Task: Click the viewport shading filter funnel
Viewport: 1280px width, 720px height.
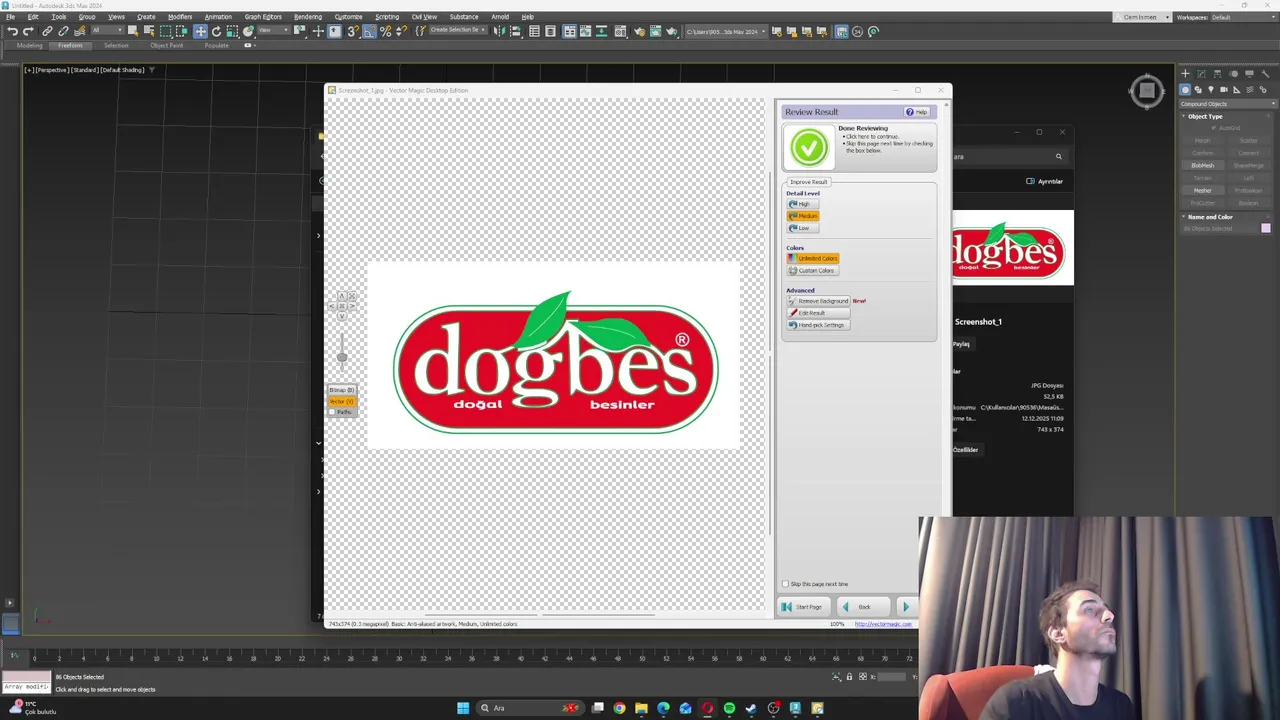Action: (x=152, y=70)
